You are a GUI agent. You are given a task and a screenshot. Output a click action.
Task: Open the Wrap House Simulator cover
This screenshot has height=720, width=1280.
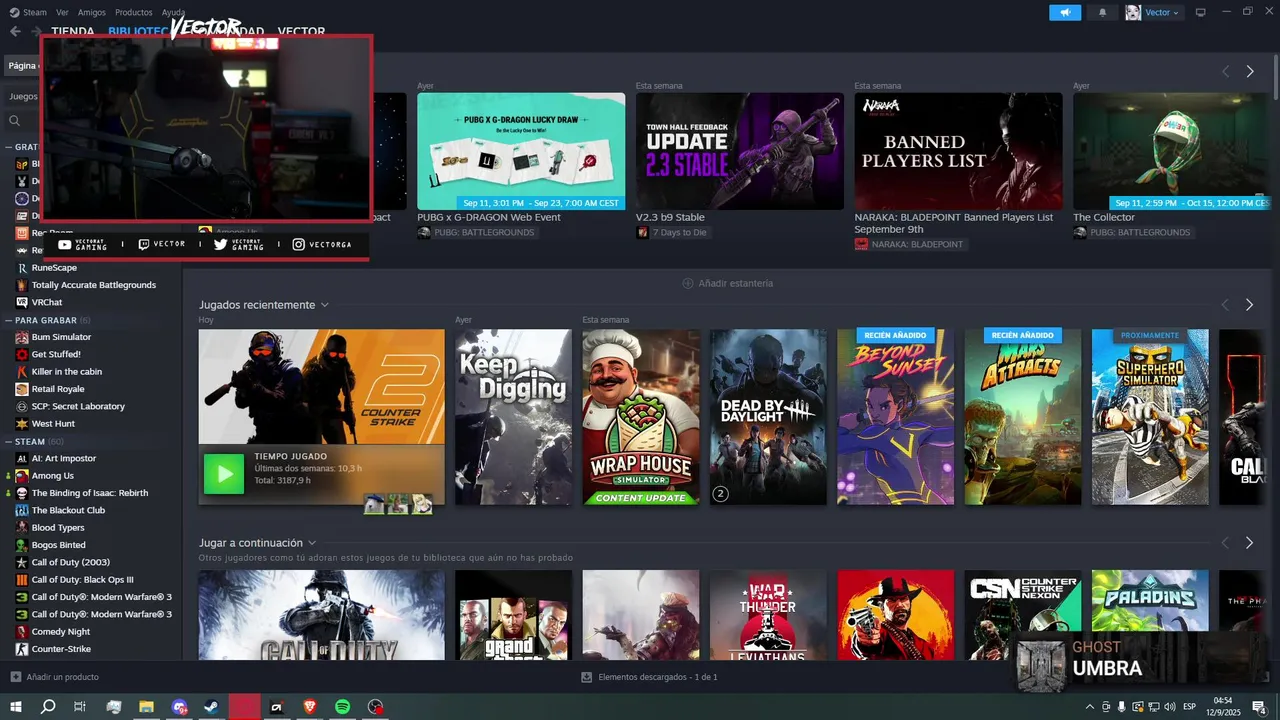point(641,417)
